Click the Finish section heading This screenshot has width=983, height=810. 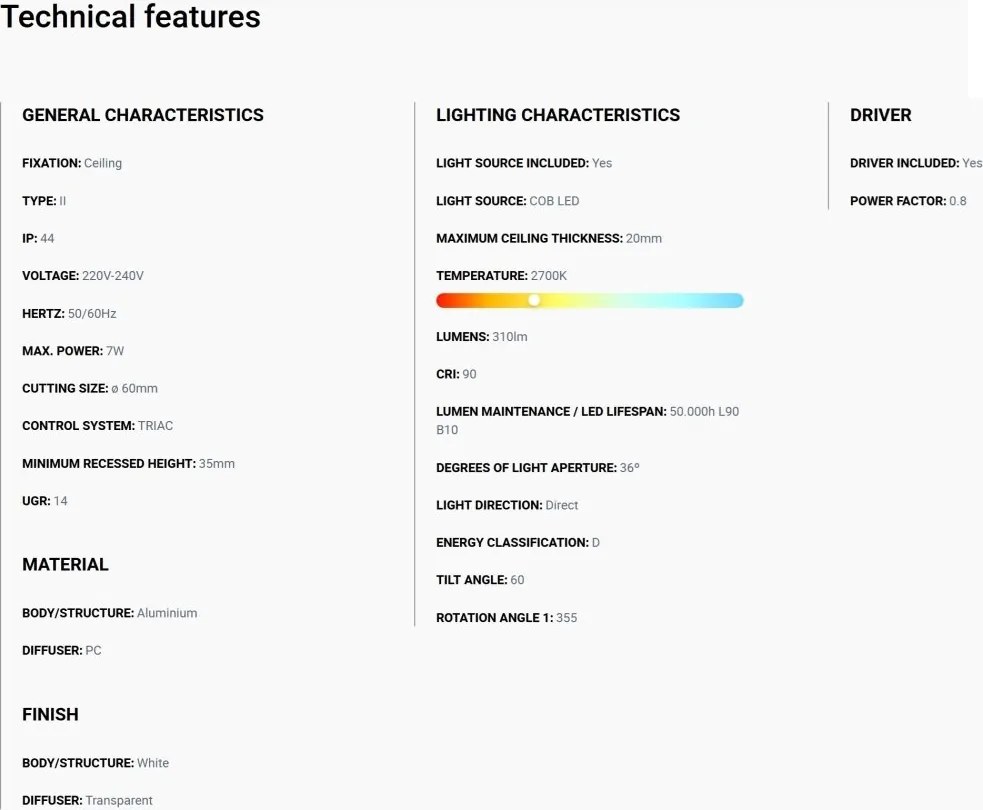coord(50,714)
